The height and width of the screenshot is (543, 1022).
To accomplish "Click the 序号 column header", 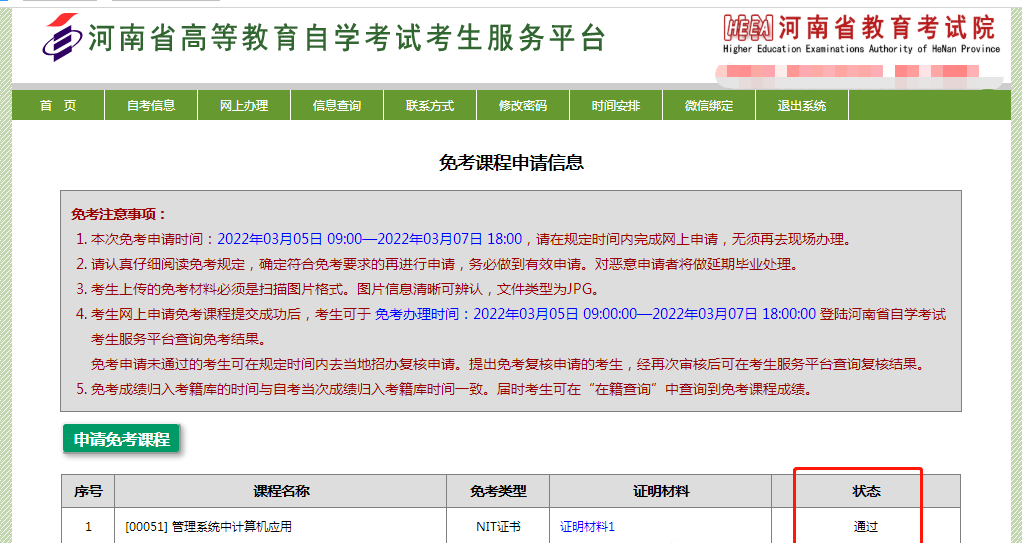I will (x=88, y=491).
